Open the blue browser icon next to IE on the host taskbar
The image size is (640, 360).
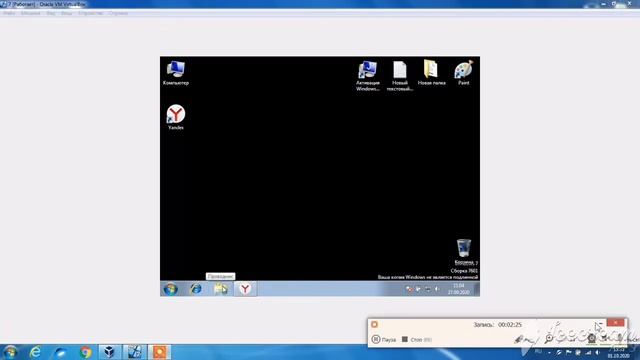coord(60,352)
